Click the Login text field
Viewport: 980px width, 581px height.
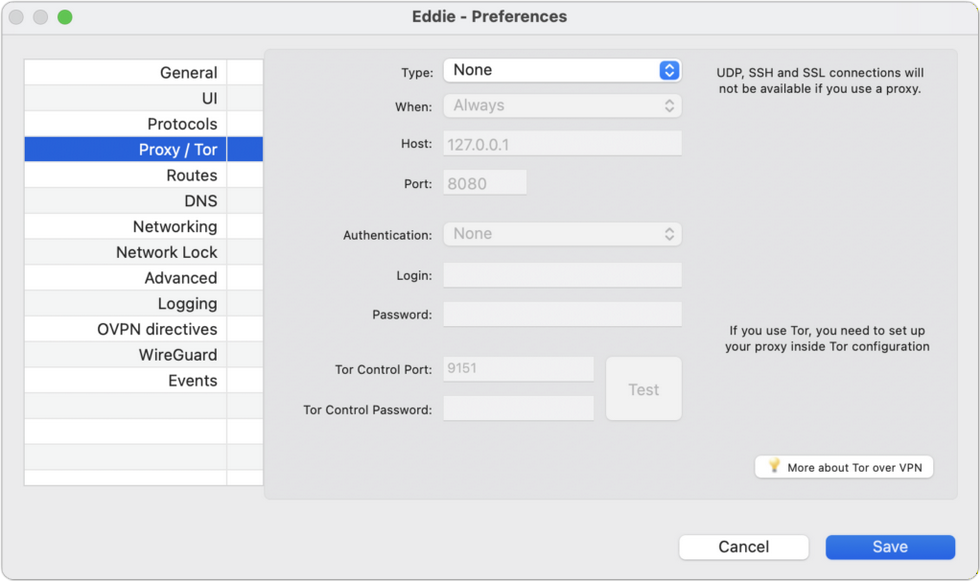pos(562,275)
